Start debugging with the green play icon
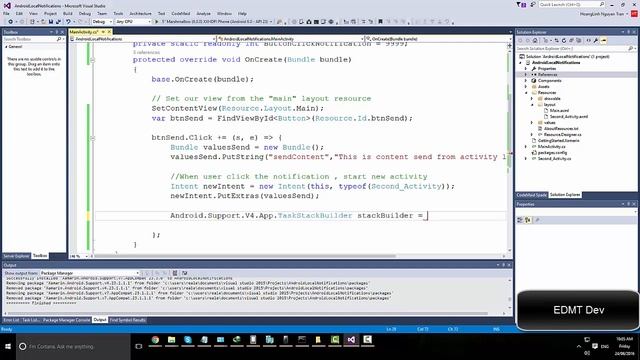 156,22
